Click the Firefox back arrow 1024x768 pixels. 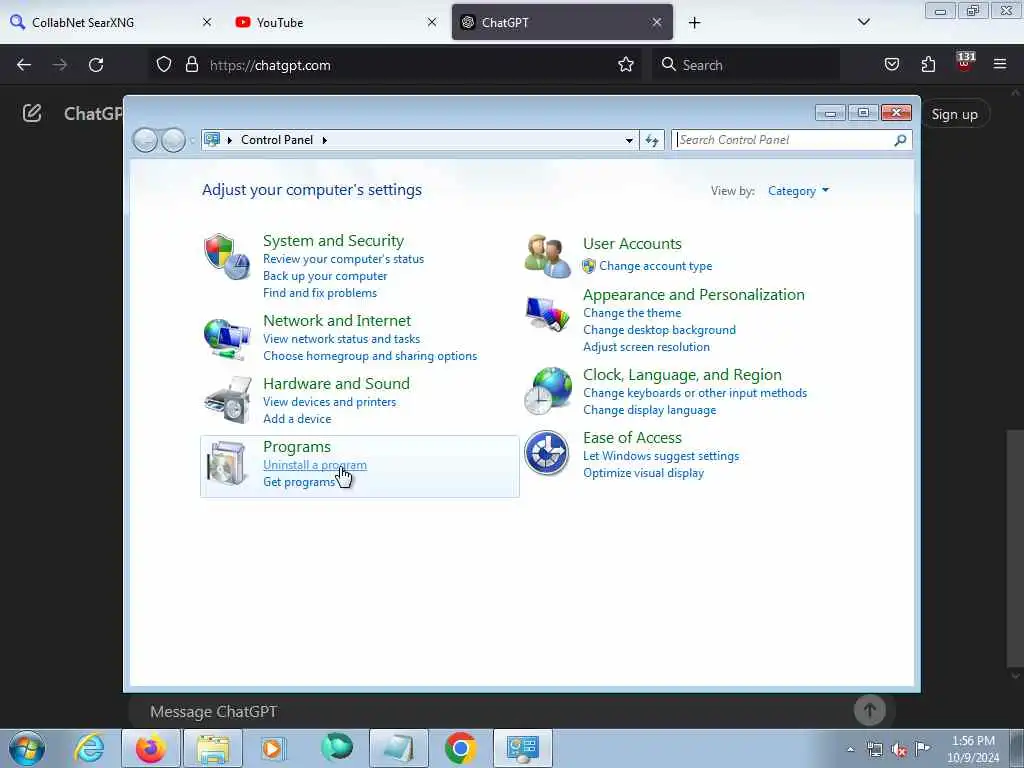(x=24, y=65)
